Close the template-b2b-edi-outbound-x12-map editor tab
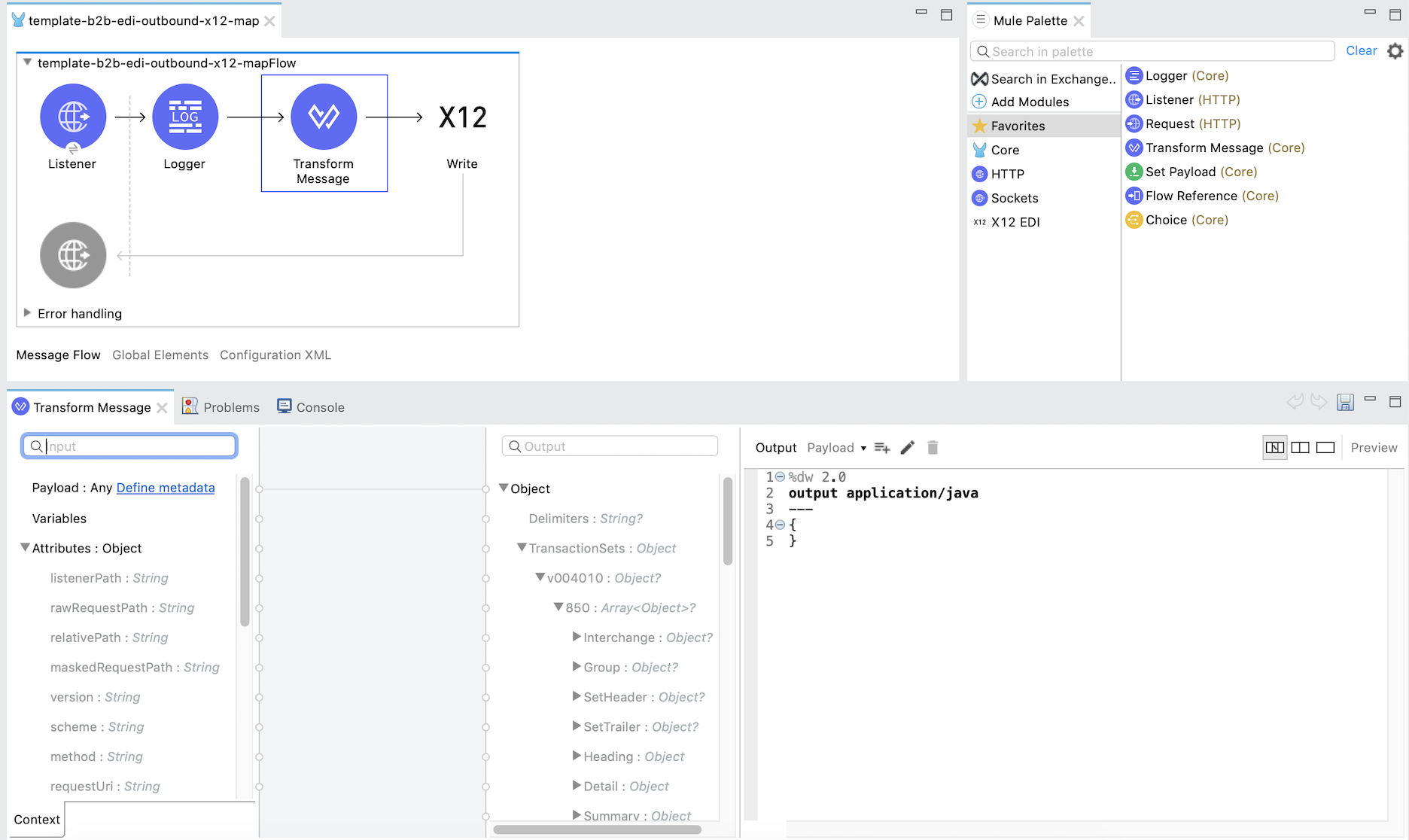This screenshot has height=840, width=1409. (269, 21)
